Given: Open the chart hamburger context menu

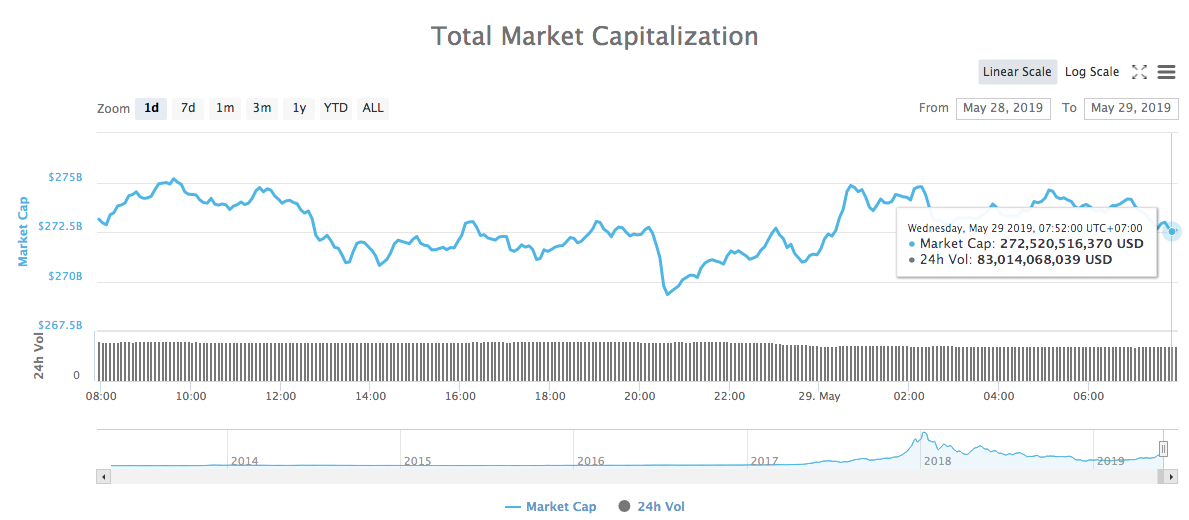Looking at the screenshot, I should tap(1166, 72).
